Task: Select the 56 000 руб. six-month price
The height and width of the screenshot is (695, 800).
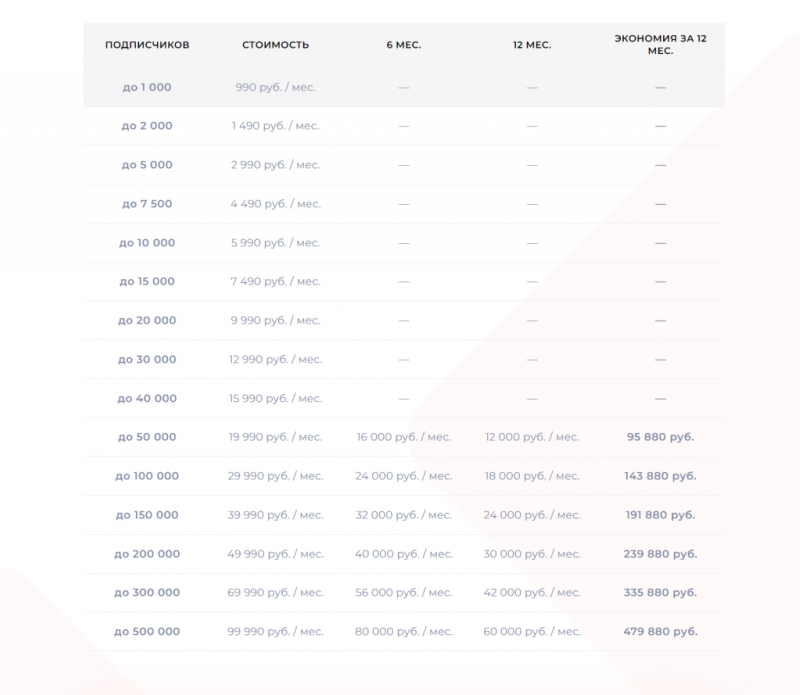Action: click(x=404, y=592)
